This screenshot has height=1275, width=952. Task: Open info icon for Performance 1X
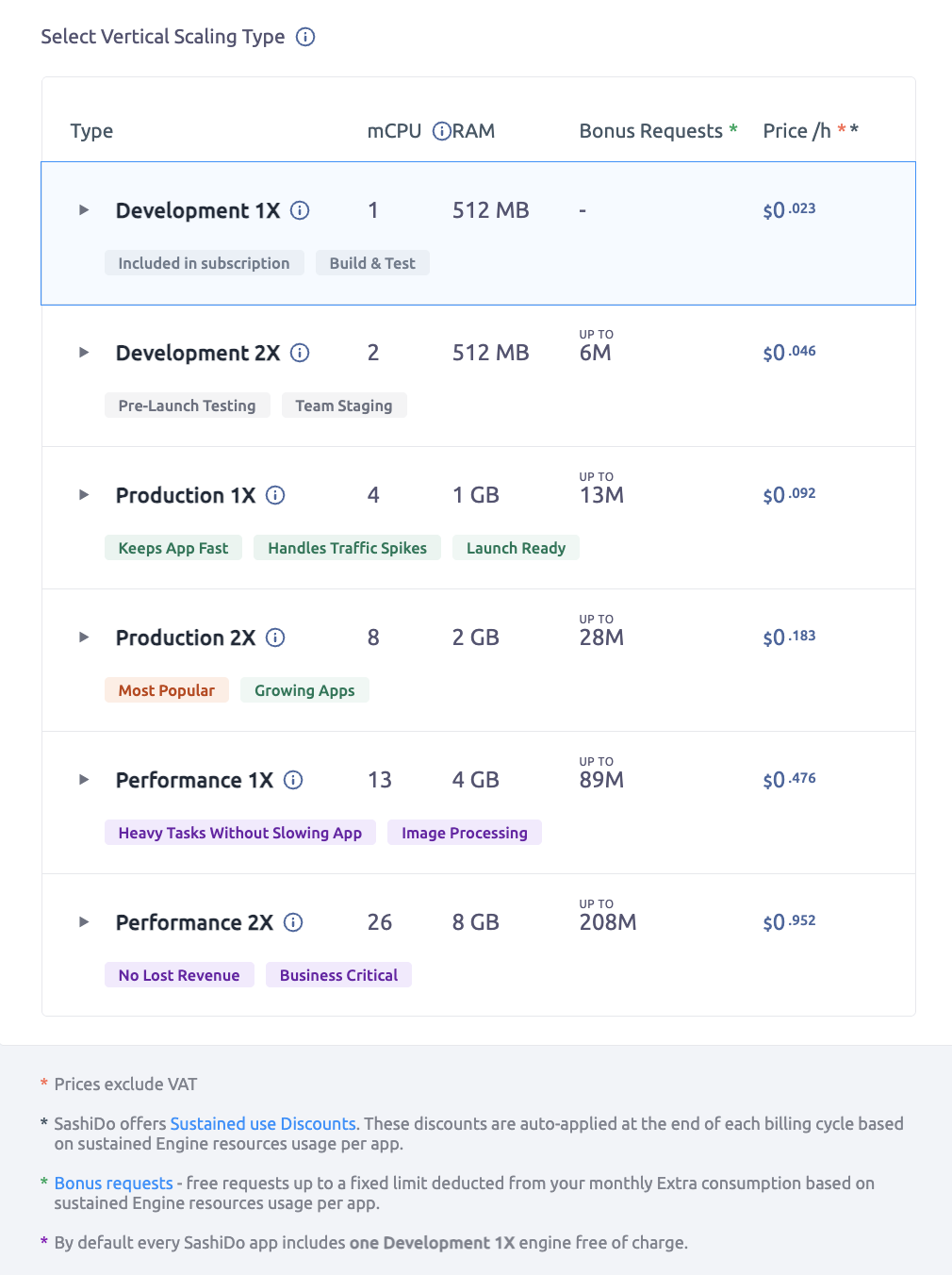click(293, 780)
